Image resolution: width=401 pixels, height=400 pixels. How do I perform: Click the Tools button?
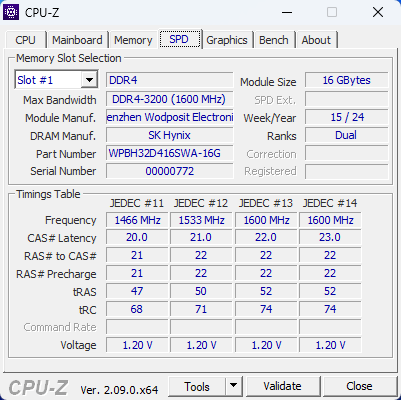(x=197, y=386)
